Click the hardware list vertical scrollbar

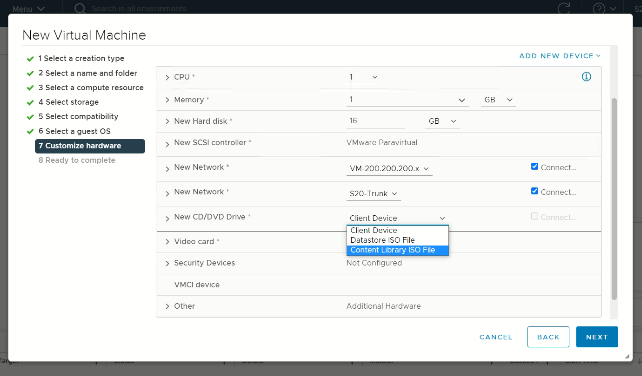coord(614,199)
